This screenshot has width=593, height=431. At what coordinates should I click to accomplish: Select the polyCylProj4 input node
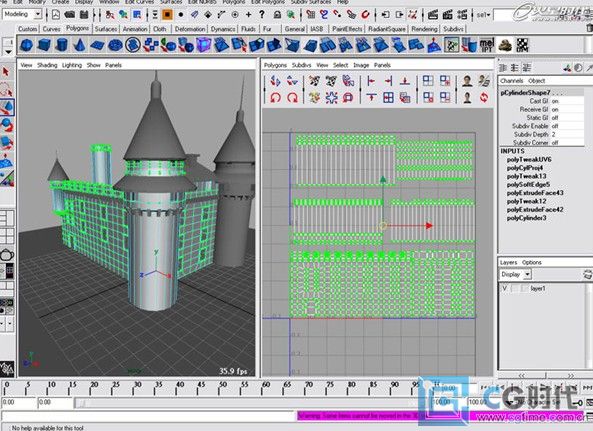click(525, 168)
